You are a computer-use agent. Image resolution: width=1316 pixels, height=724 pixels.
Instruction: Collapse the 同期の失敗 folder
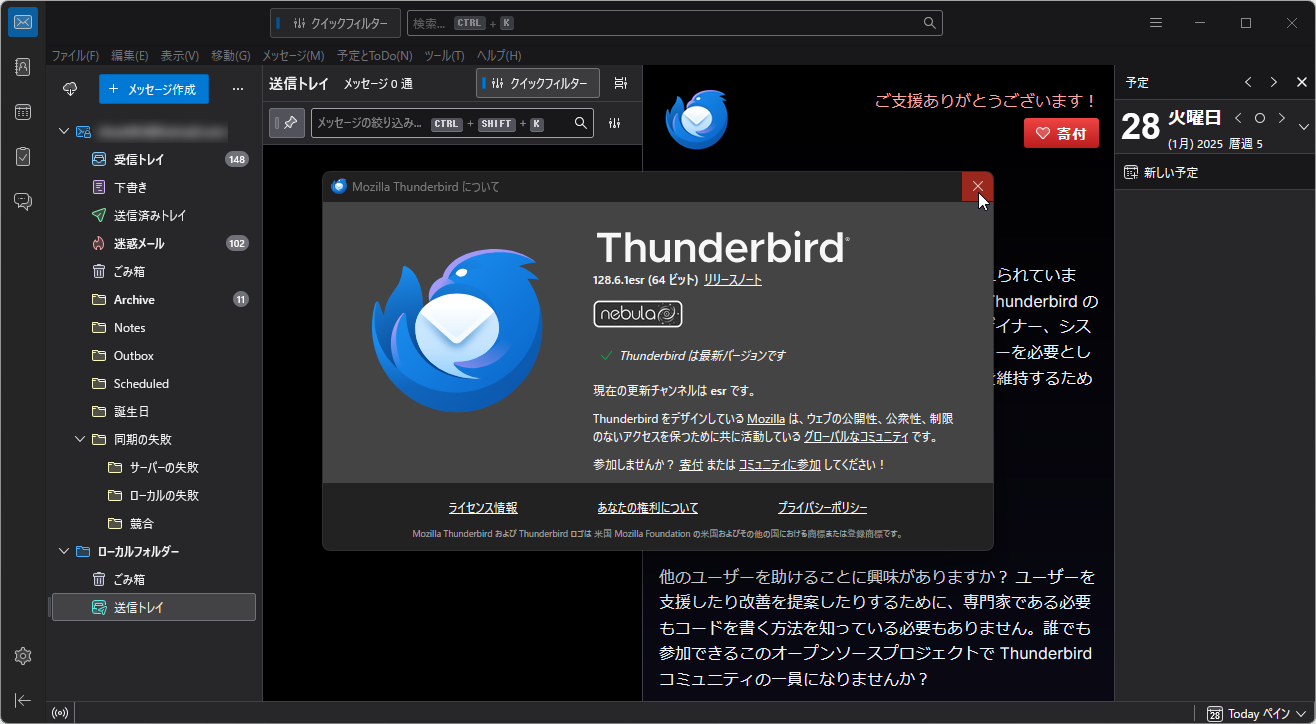point(80,439)
